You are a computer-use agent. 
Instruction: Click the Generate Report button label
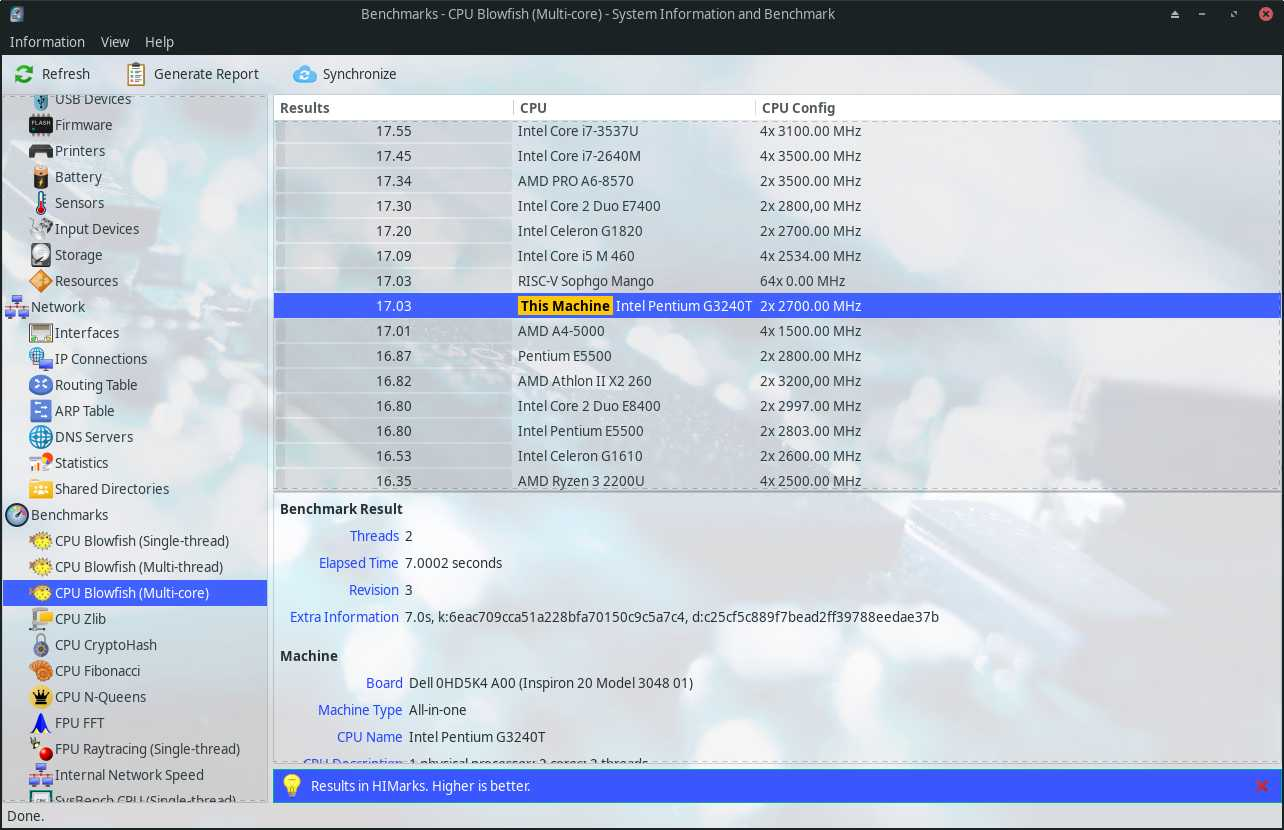pos(206,74)
